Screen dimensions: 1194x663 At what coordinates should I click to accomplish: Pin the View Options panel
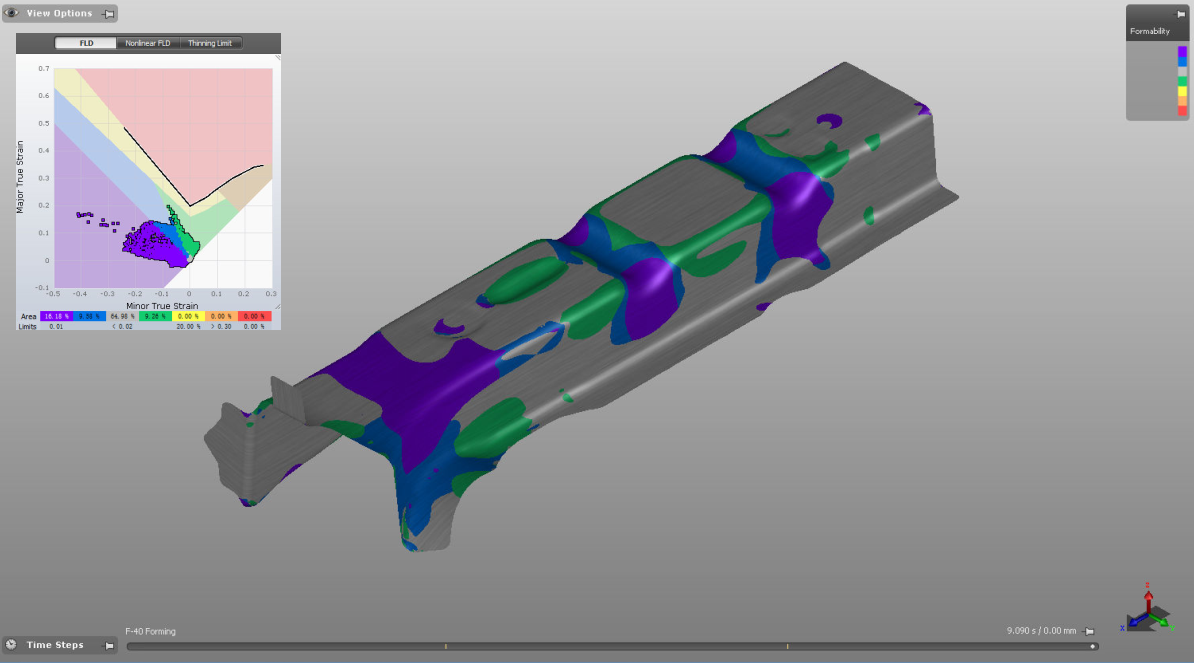pyautogui.click(x=108, y=14)
